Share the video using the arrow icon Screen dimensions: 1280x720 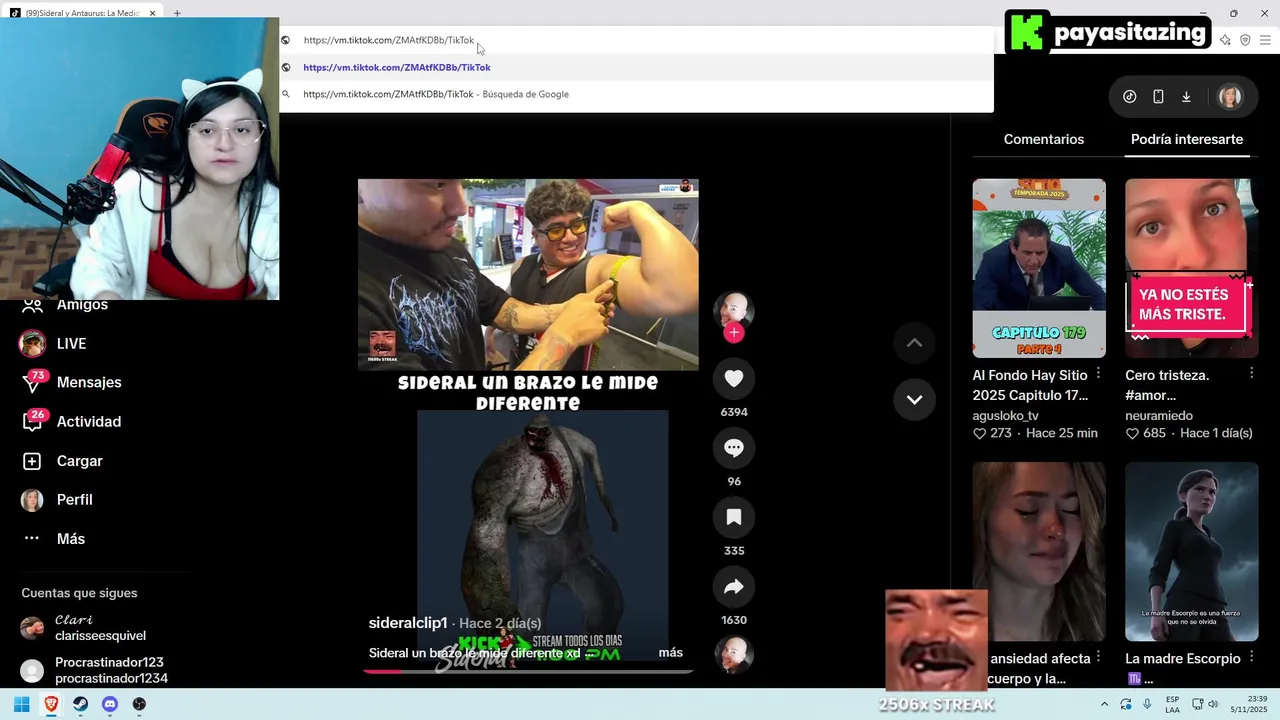[x=734, y=587]
